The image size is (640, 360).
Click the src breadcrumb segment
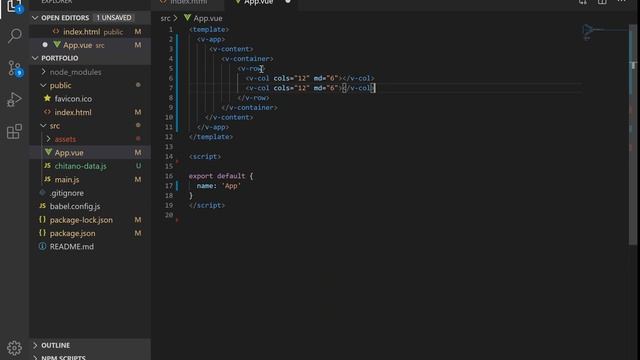[x=165, y=18]
